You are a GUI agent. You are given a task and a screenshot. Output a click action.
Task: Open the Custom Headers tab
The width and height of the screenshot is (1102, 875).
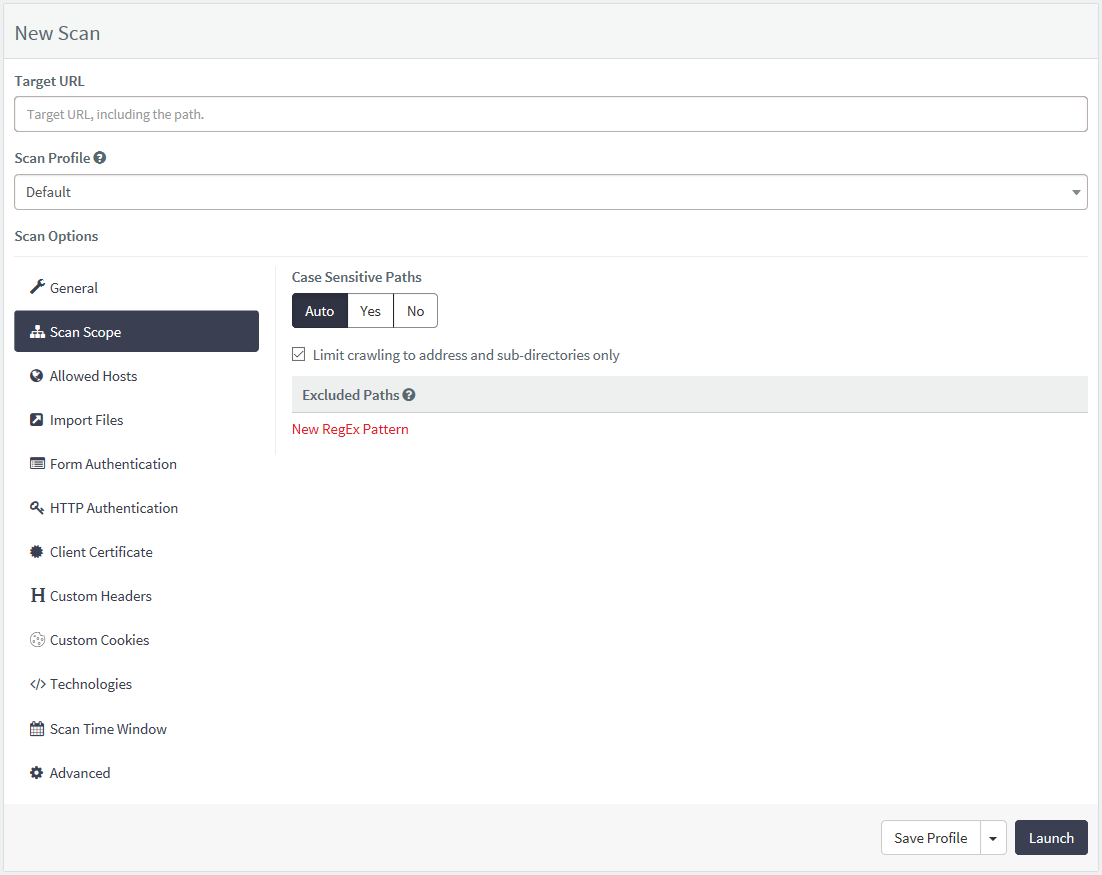(136, 595)
